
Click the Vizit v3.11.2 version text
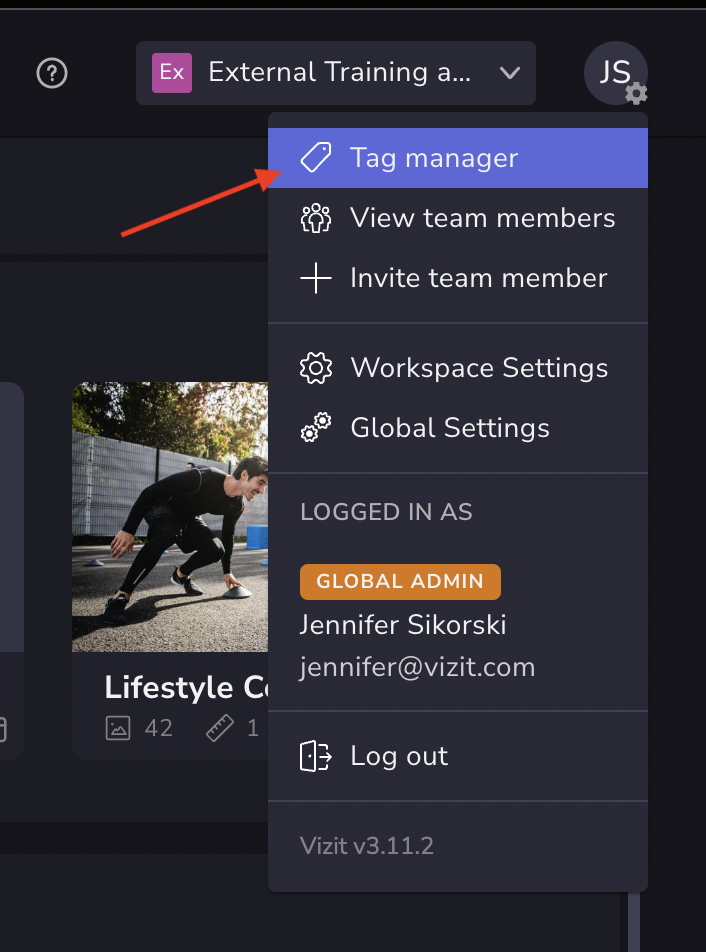367,846
